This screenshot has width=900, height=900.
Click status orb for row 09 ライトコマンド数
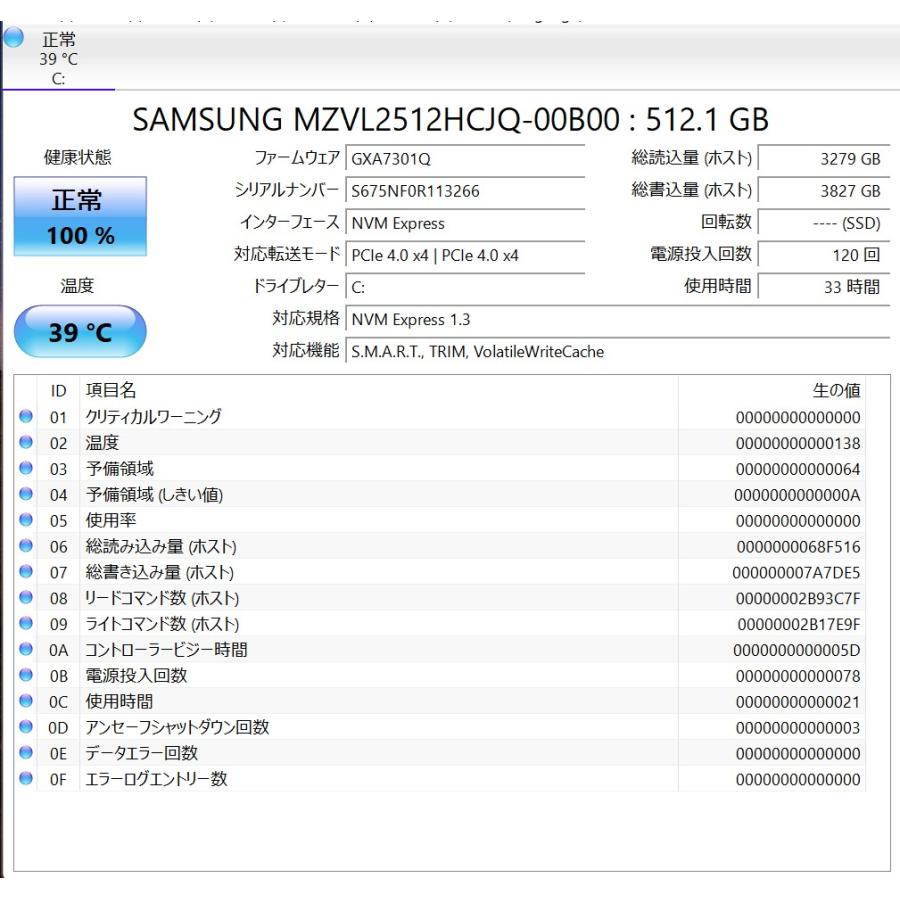26,623
